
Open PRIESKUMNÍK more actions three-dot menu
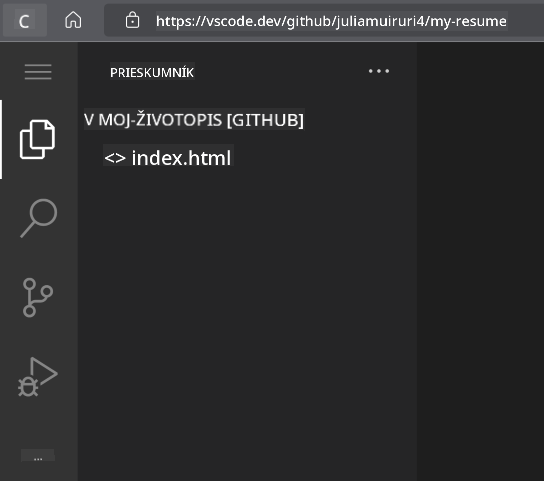tap(379, 71)
